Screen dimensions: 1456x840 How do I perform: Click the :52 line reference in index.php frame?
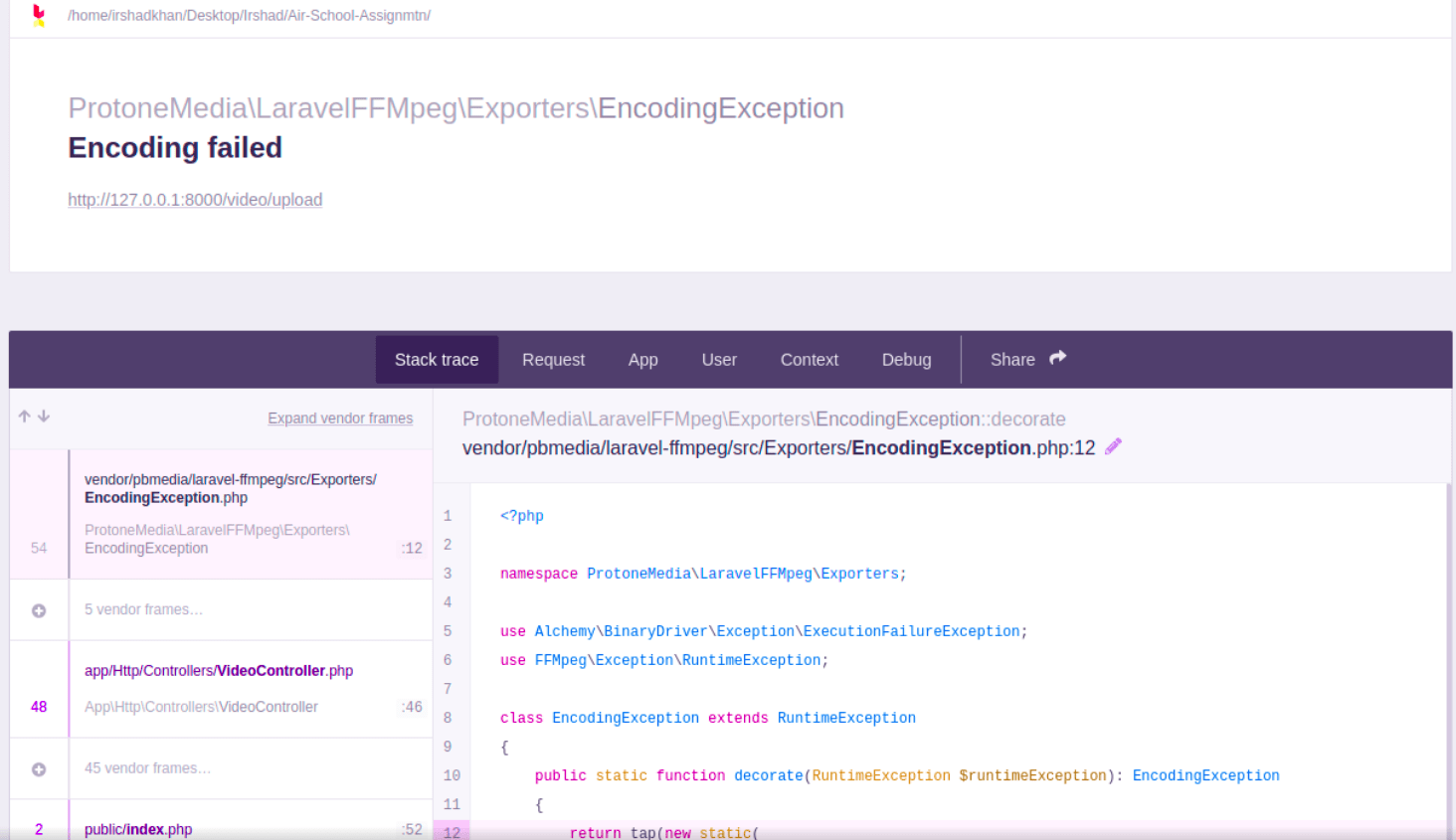coord(412,829)
